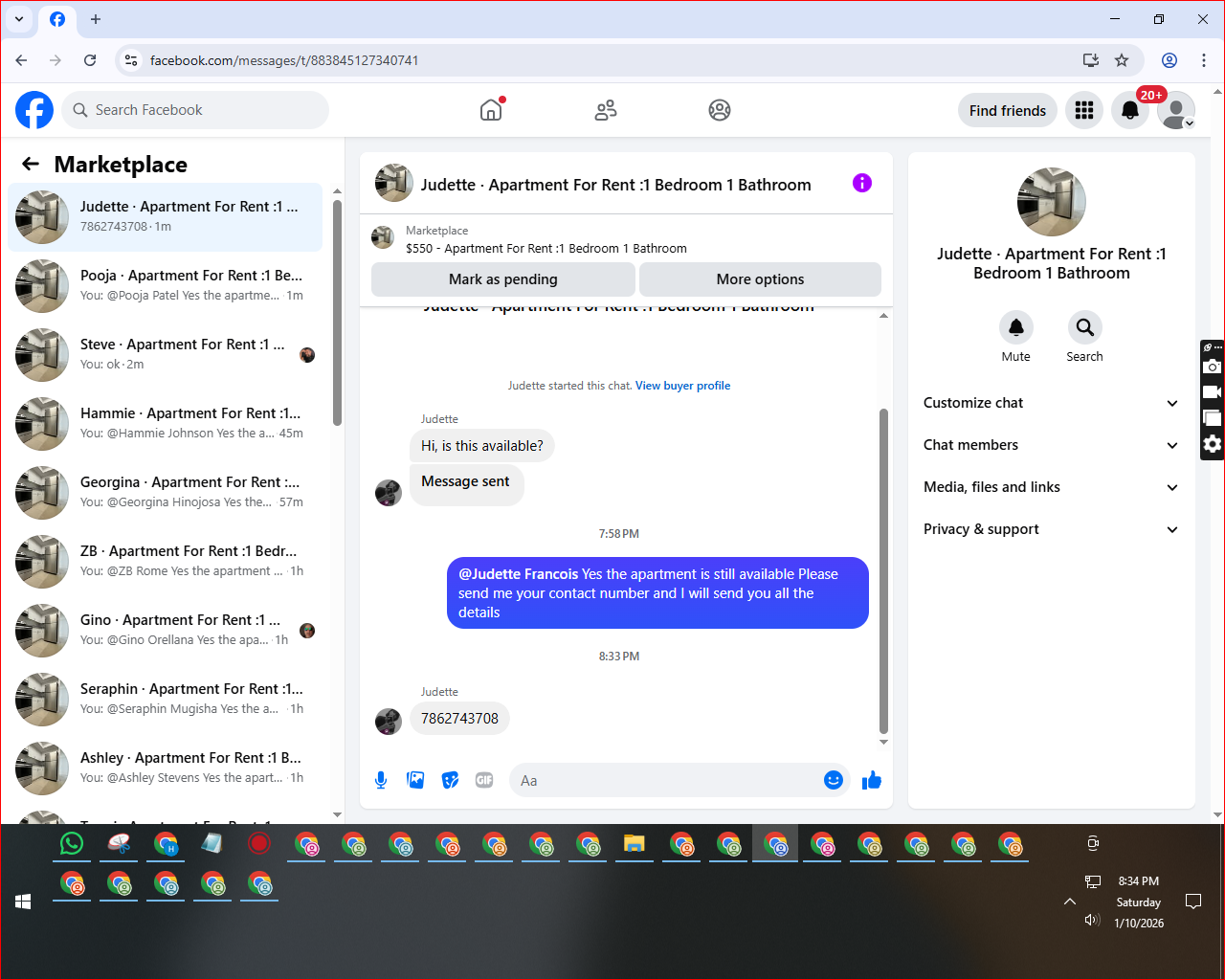Expand Customize chat section
This screenshot has width=1225, height=980.
pos(1051,403)
